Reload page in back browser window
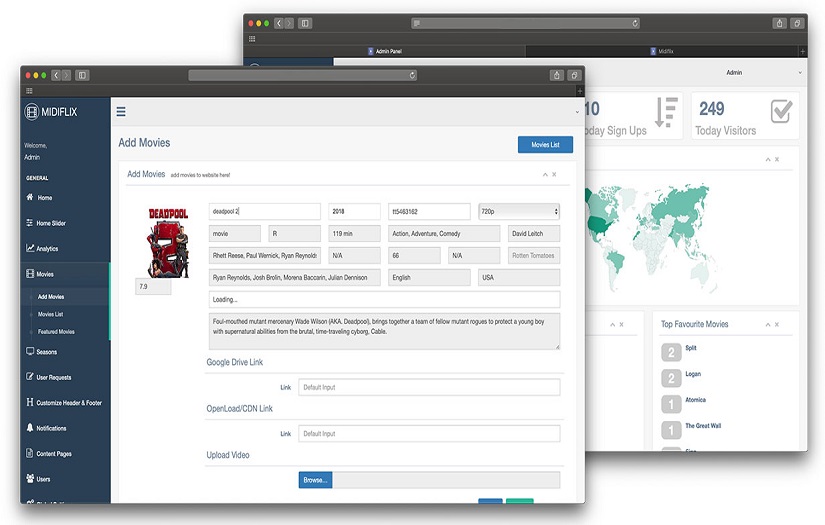 (635, 23)
